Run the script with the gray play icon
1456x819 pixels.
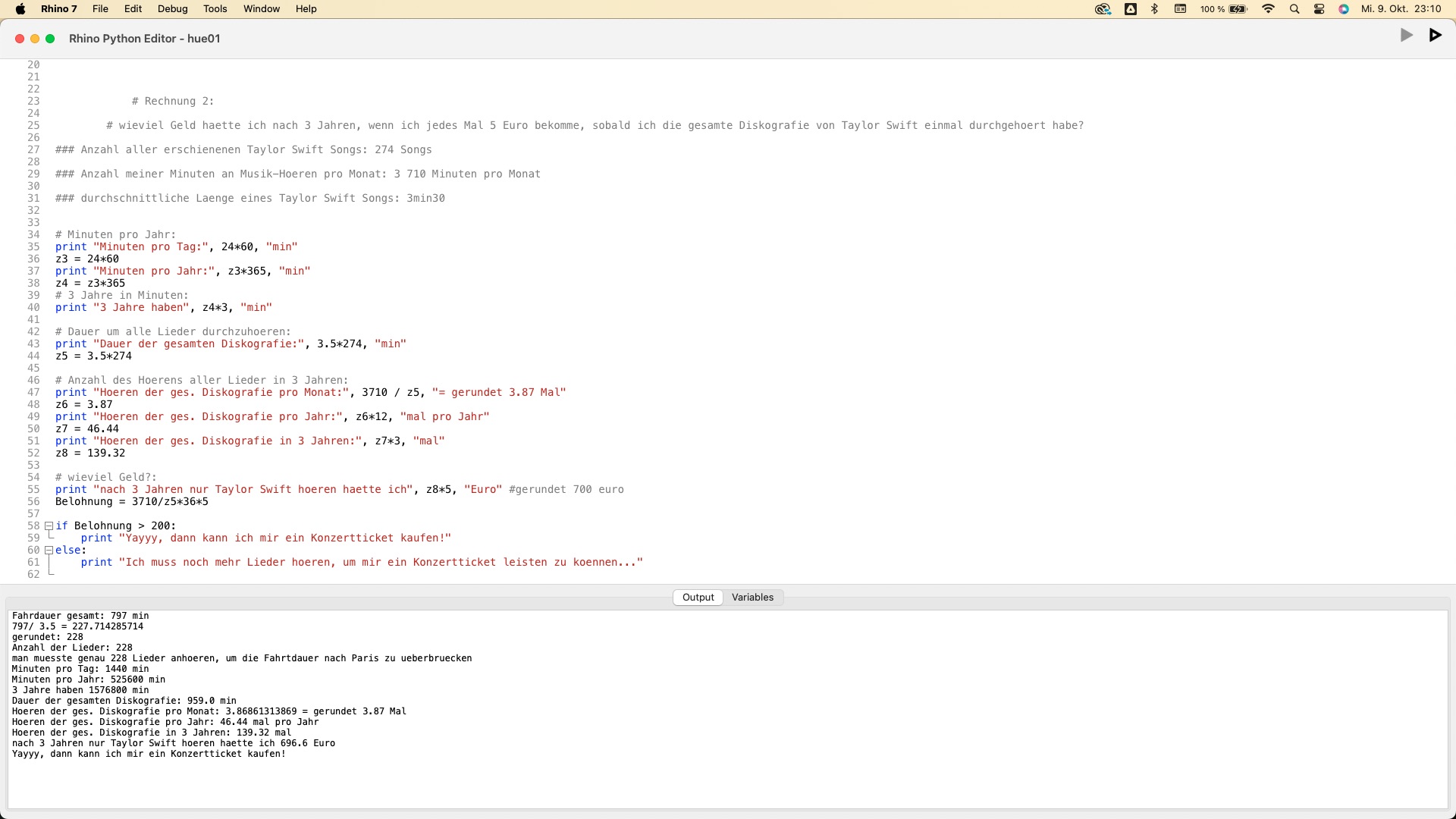(x=1405, y=35)
